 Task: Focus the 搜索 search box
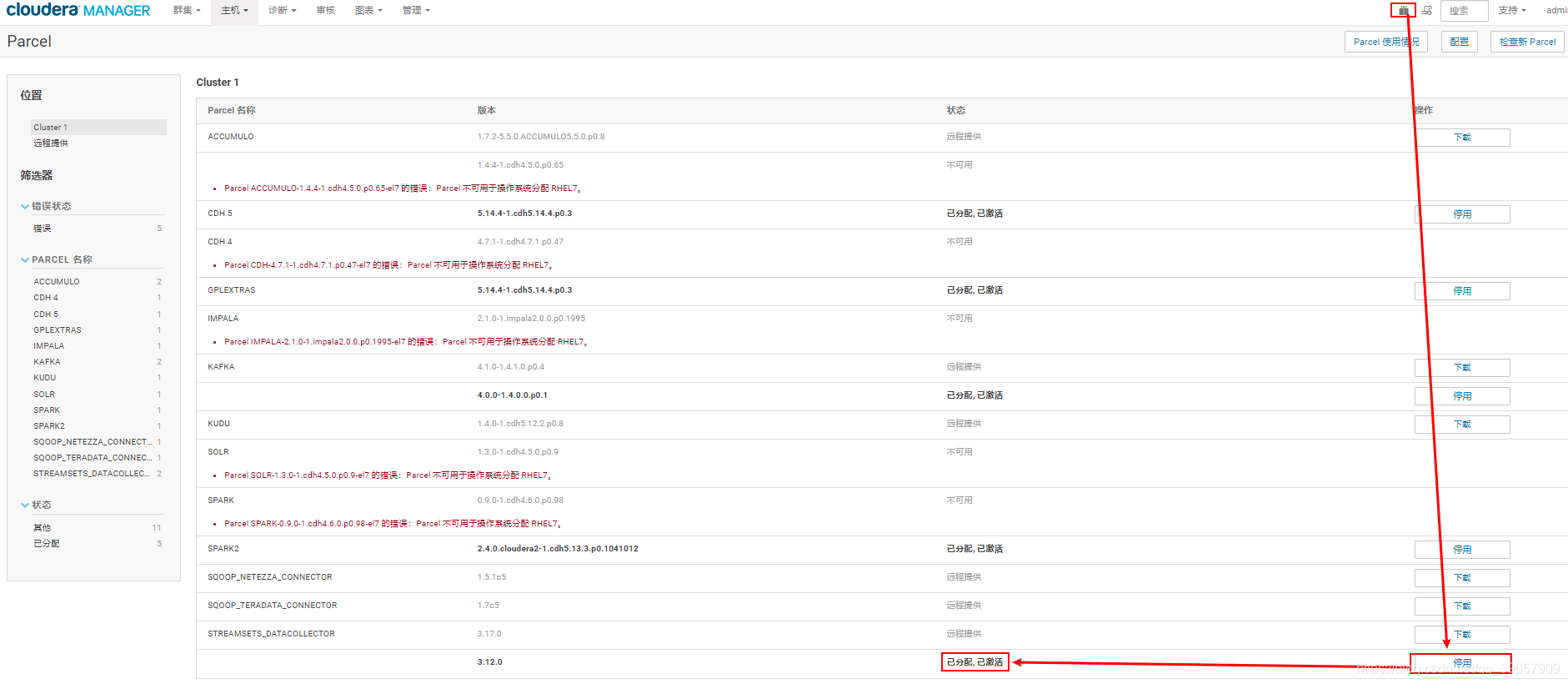point(1464,11)
